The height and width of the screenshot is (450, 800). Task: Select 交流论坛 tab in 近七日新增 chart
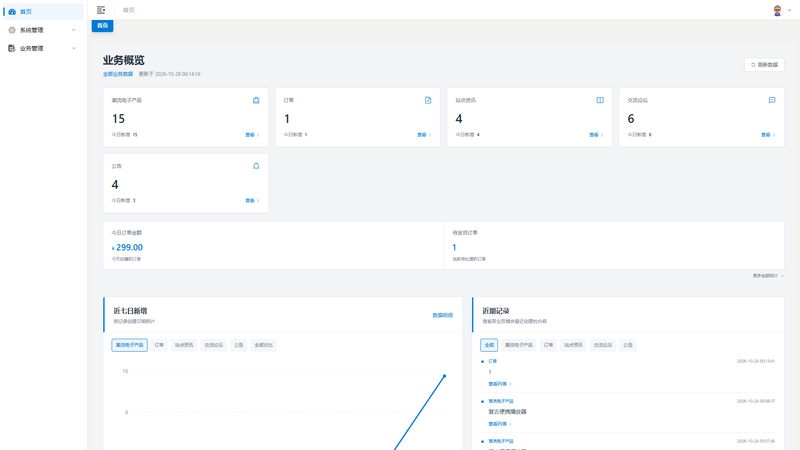pyautogui.click(x=214, y=345)
